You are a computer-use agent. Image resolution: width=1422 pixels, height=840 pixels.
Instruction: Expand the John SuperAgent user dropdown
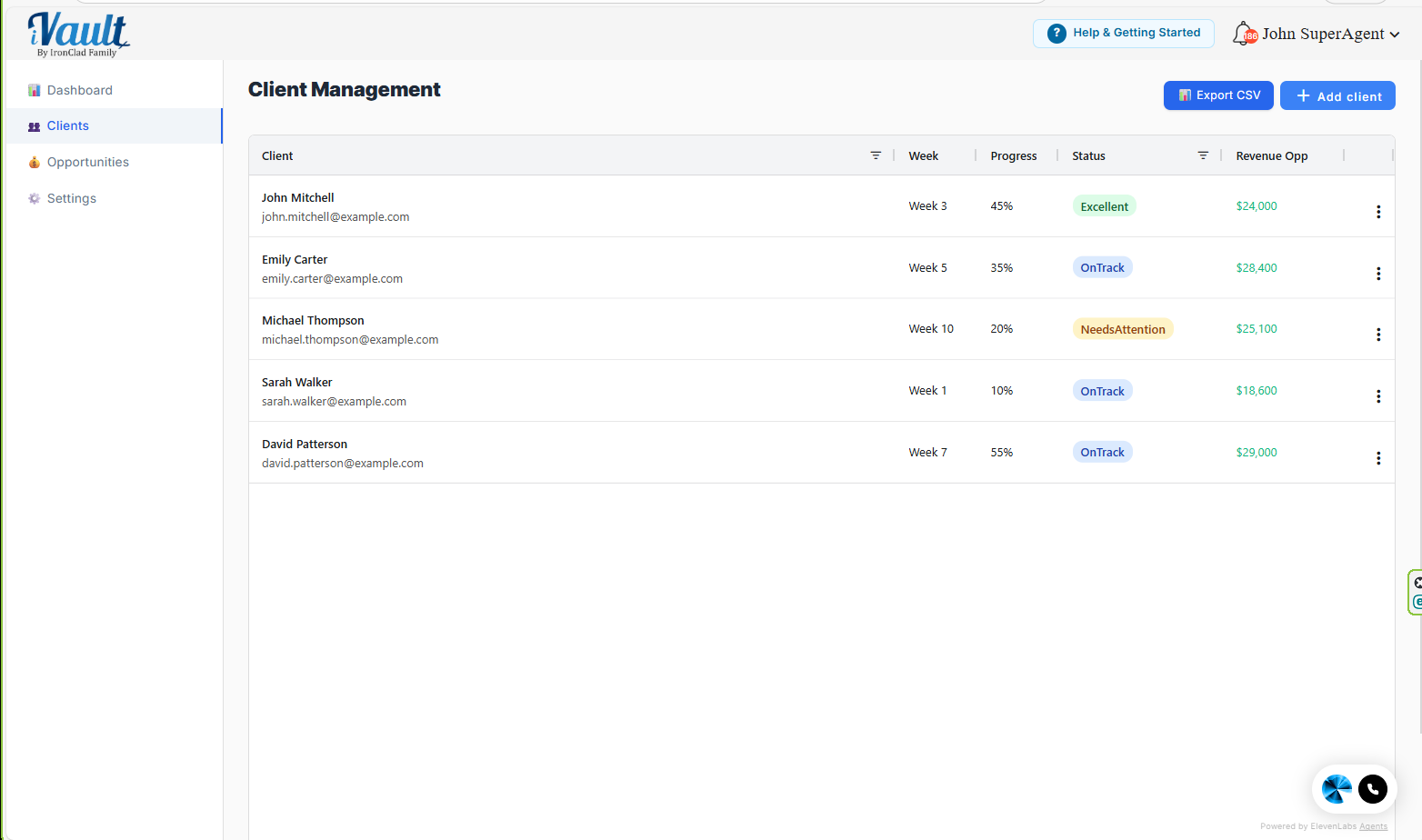[x=1330, y=34]
